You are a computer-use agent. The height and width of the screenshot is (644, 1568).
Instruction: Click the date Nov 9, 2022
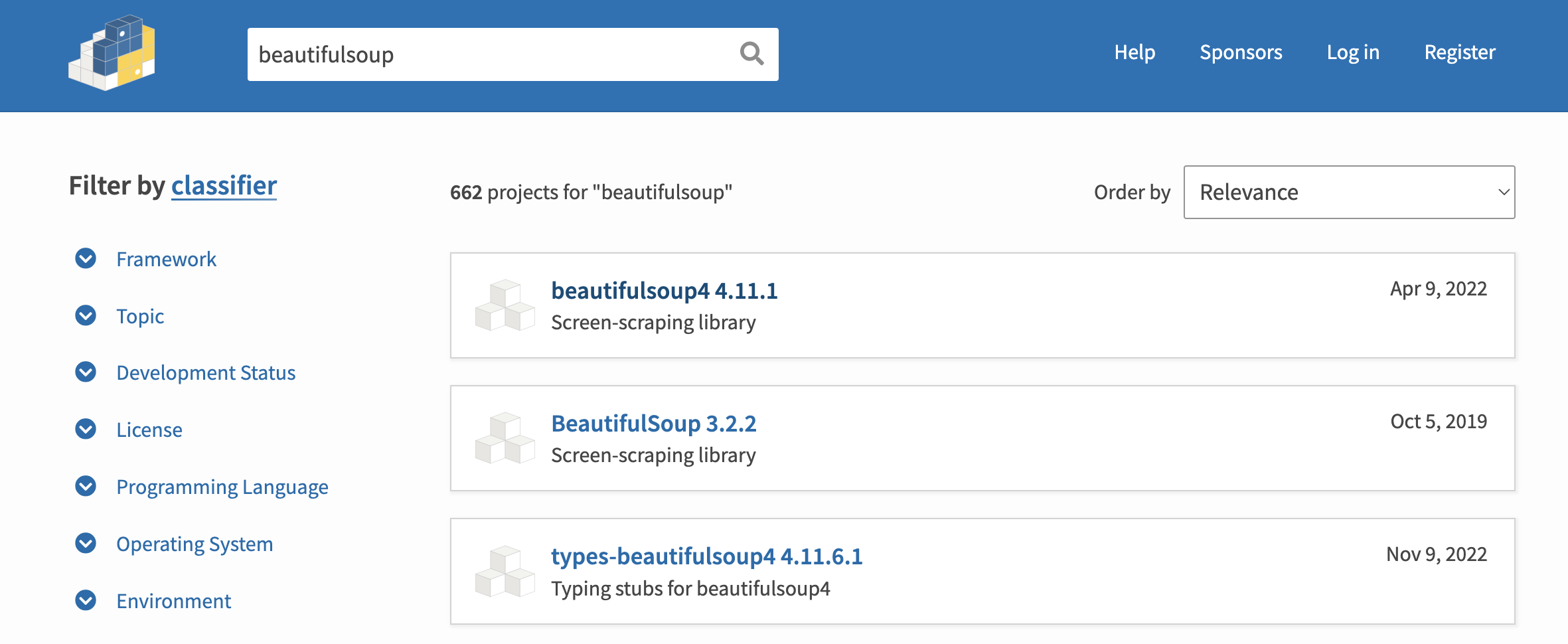point(1437,554)
